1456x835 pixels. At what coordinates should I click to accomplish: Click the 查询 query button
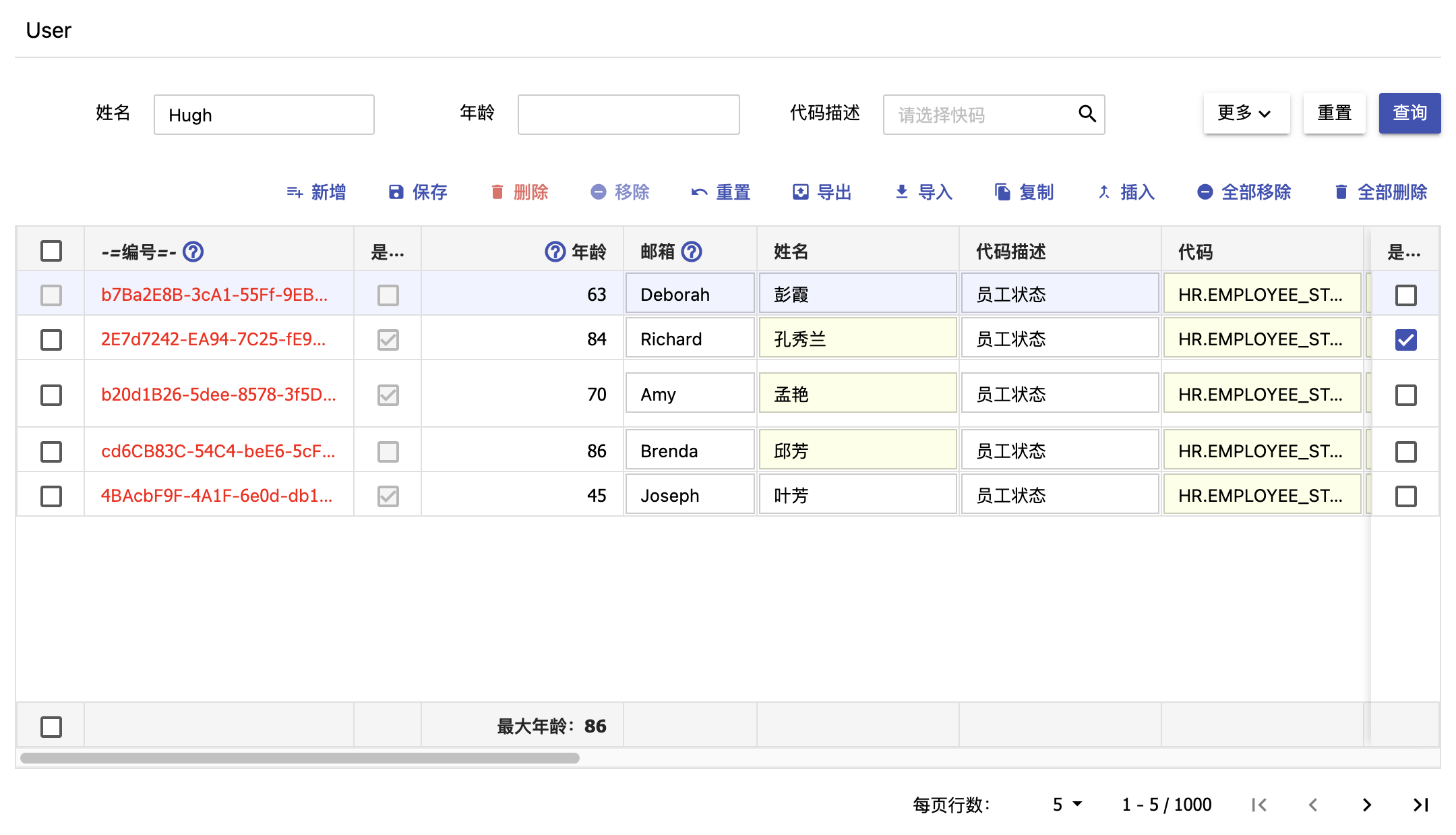tap(1409, 113)
